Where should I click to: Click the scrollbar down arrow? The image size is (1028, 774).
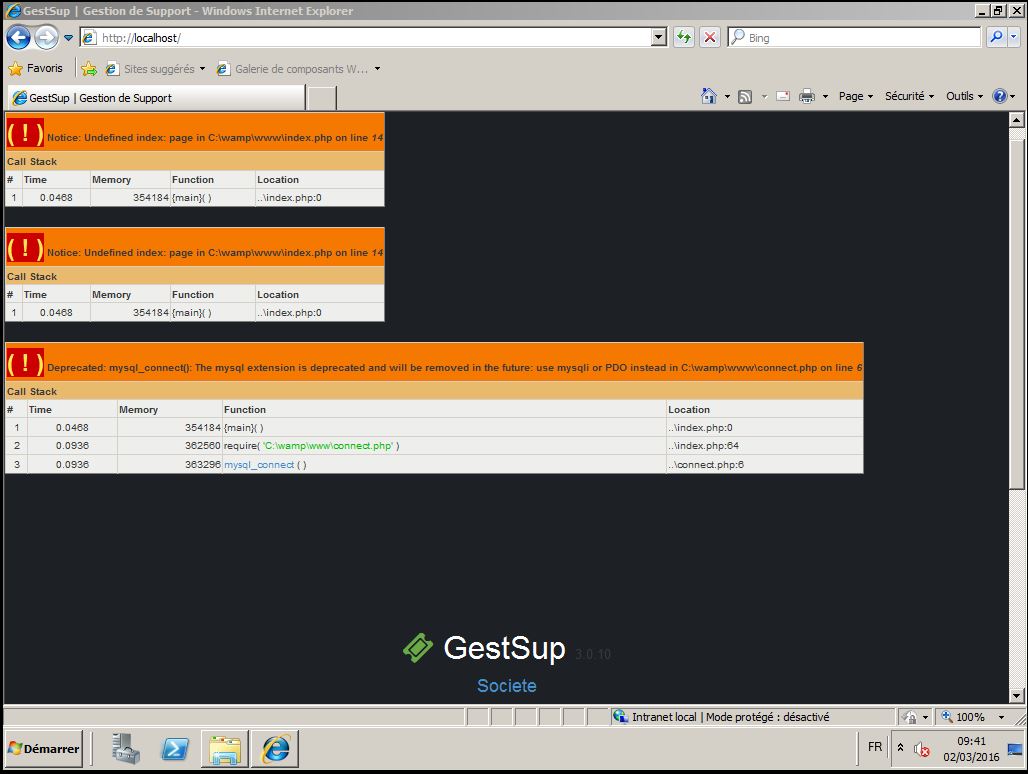(x=1016, y=695)
